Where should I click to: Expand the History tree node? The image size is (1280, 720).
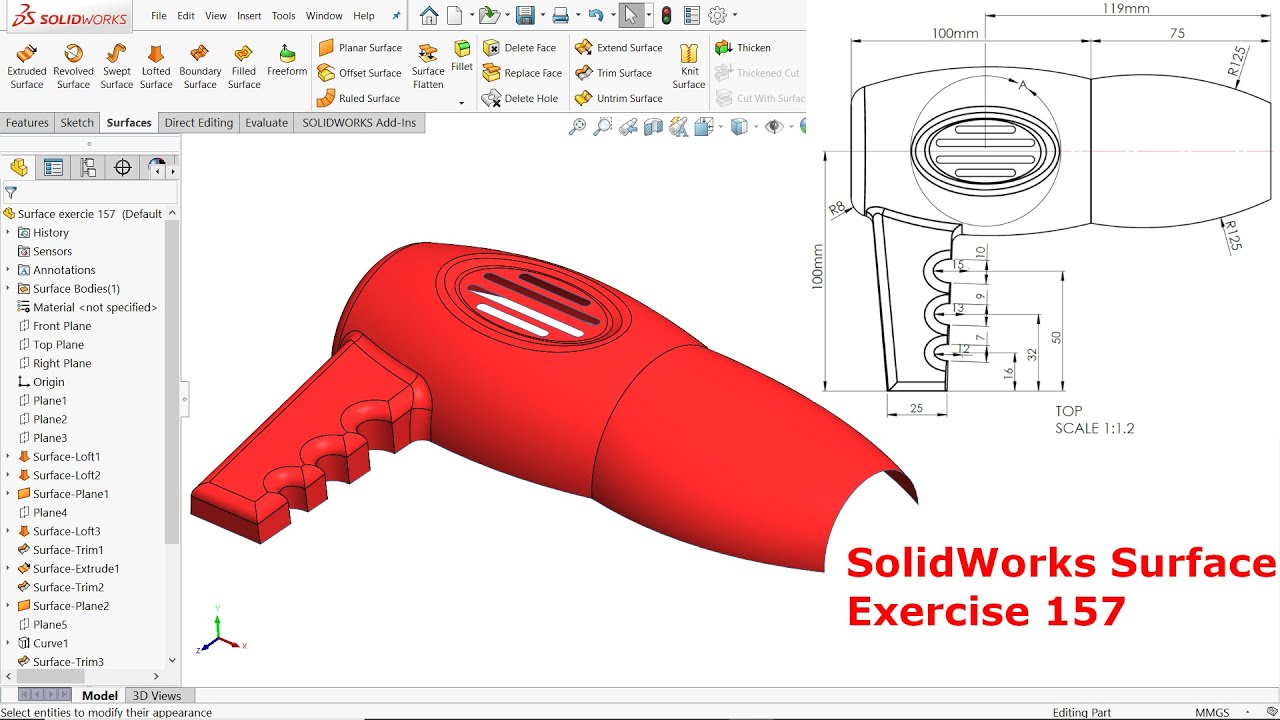click(8, 232)
